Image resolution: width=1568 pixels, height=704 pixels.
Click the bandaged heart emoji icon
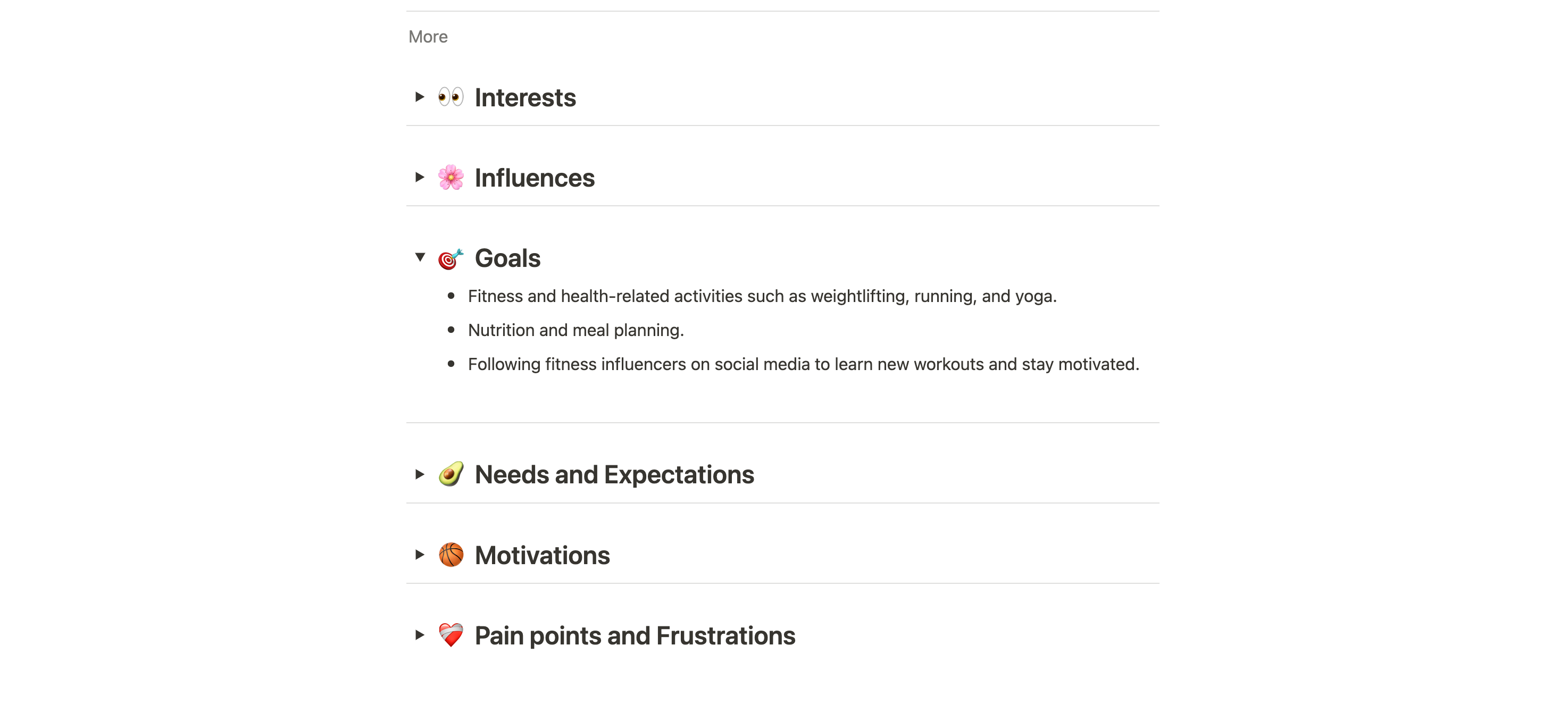(x=451, y=635)
